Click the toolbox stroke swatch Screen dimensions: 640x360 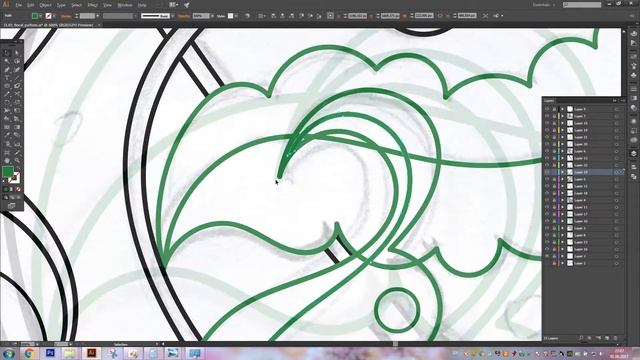pos(14,178)
